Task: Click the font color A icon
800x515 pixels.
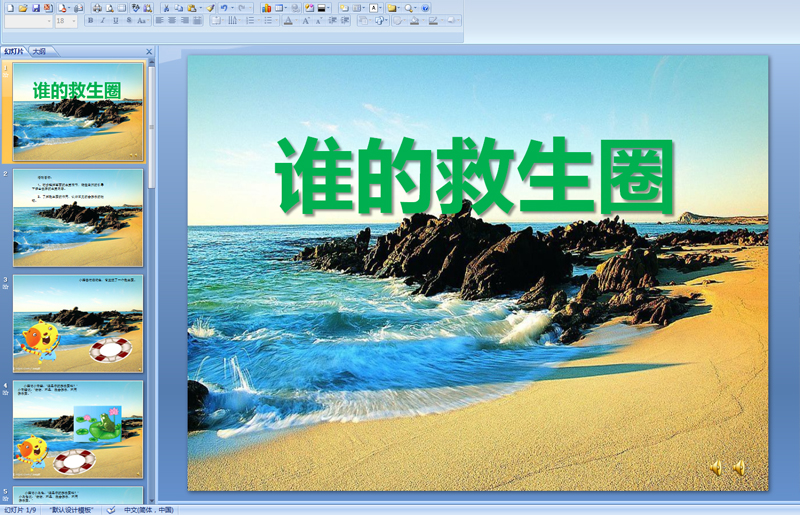Action: point(288,20)
